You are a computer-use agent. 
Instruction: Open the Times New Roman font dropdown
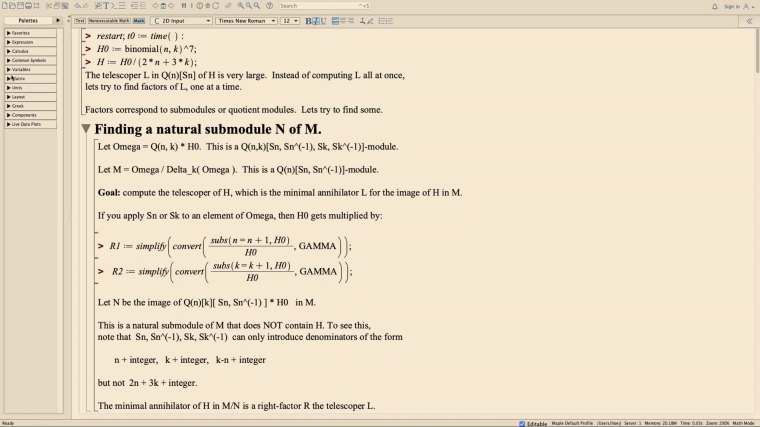pyautogui.click(x=246, y=21)
